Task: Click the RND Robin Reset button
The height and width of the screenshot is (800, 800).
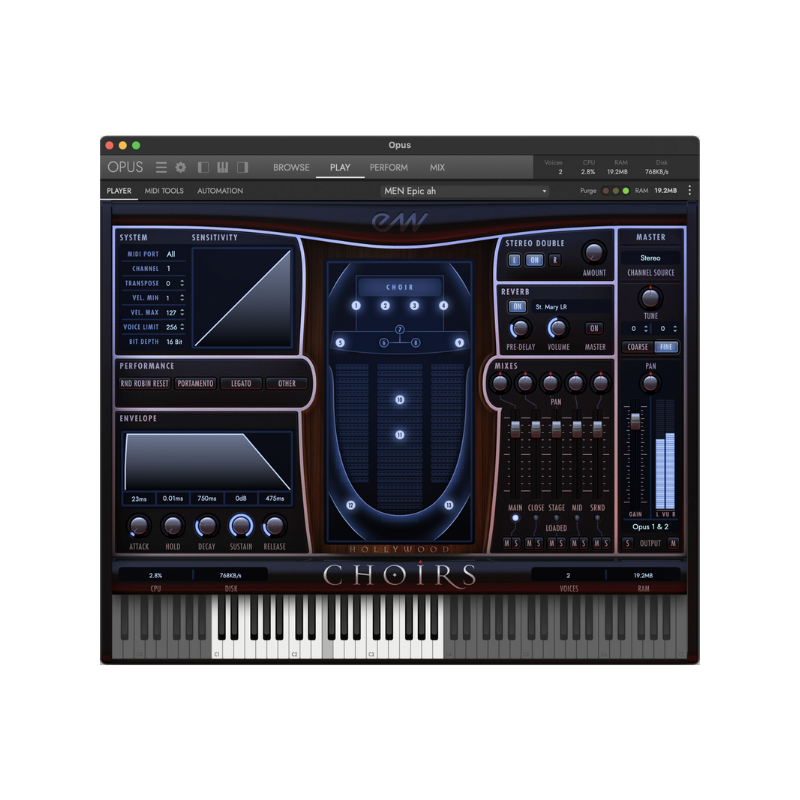Action: (x=144, y=384)
